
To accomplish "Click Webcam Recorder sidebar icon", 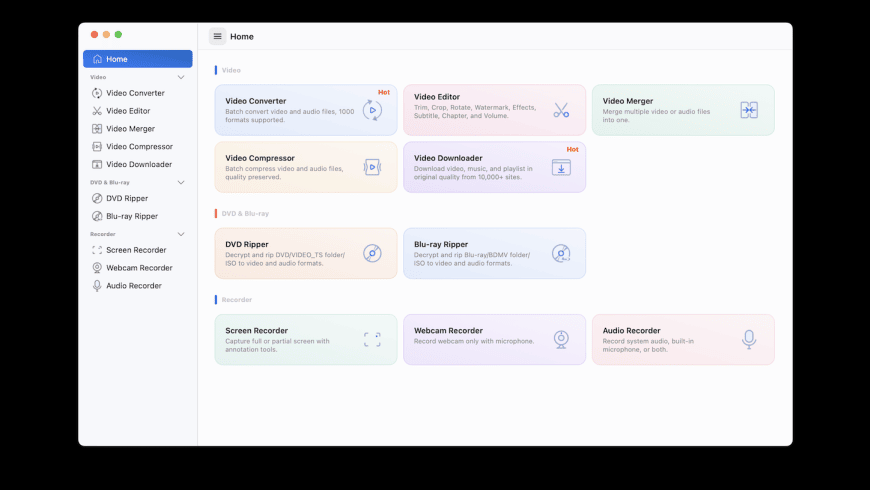I will 97,268.
